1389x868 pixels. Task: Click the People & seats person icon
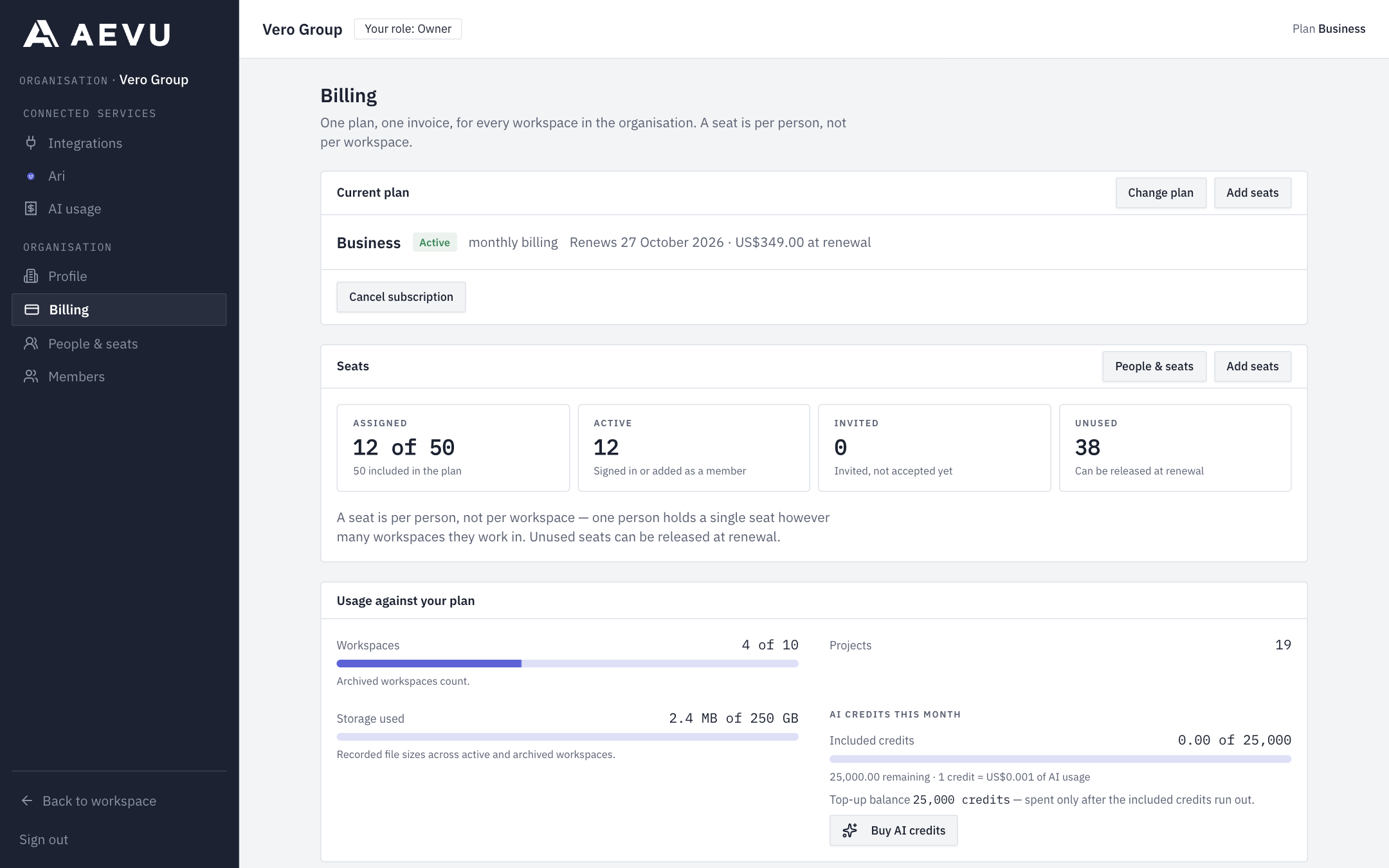(x=31, y=343)
